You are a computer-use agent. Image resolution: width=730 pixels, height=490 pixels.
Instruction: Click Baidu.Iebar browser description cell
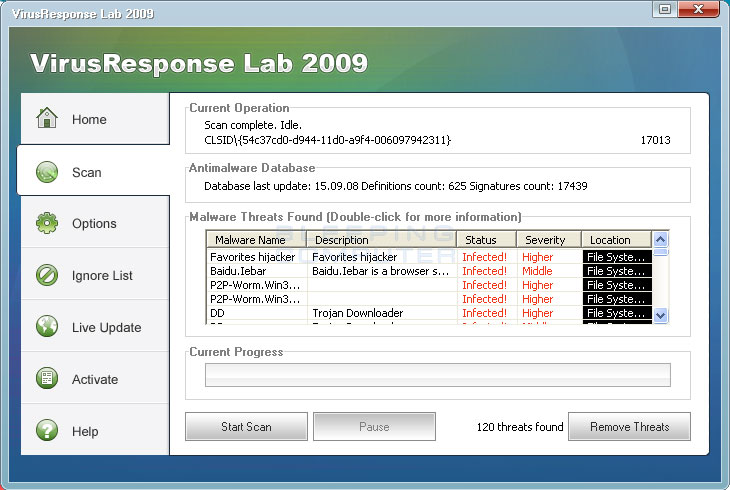coord(380,271)
